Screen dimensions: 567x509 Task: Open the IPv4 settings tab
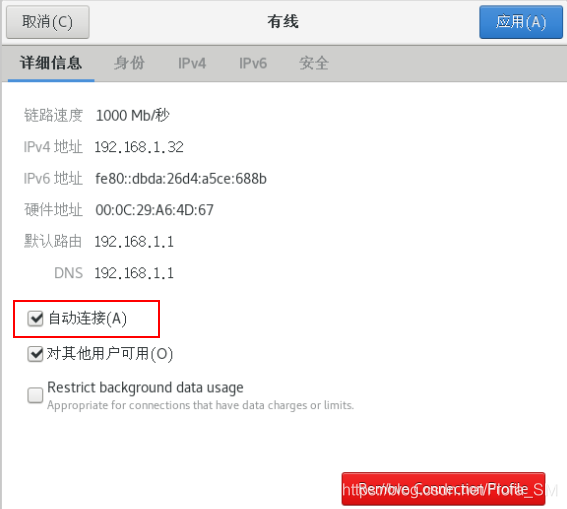(x=192, y=63)
